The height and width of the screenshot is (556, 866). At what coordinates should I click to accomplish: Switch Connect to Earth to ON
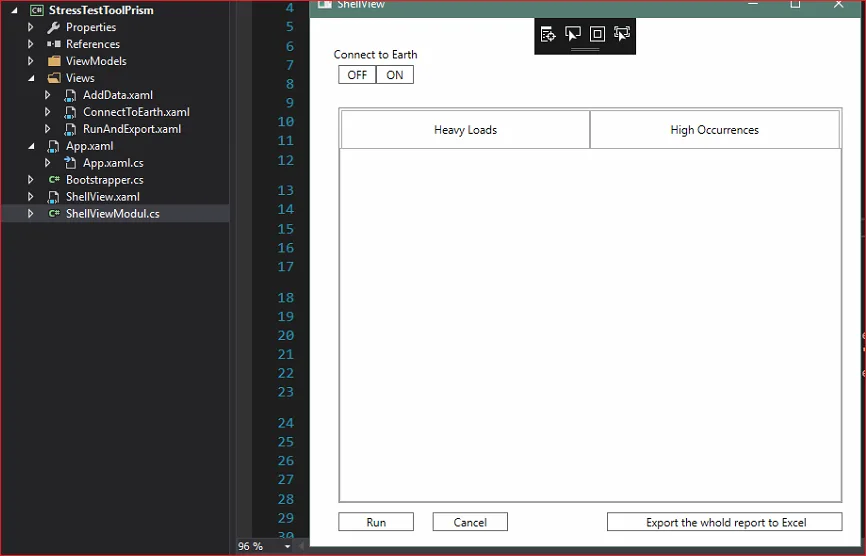pyautogui.click(x=394, y=75)
